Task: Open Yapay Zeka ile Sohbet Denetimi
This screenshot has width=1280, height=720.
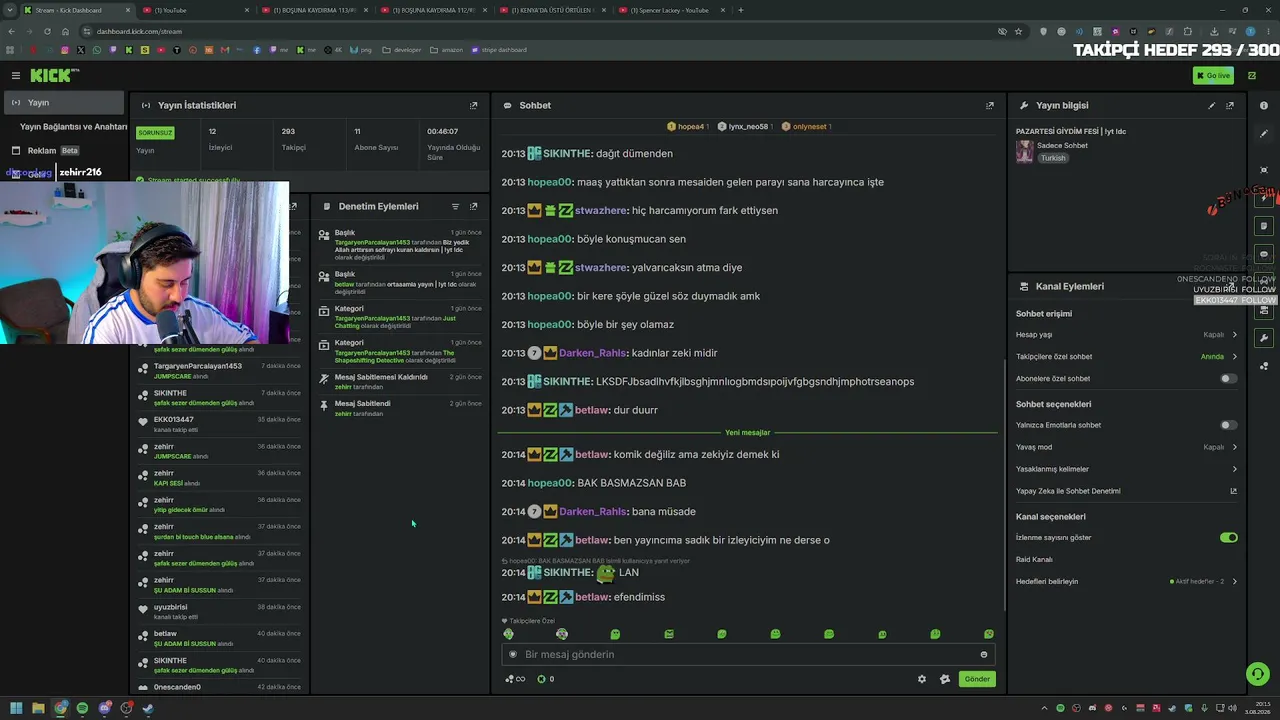Action: pyautogui.click(x=1068, y=491)
